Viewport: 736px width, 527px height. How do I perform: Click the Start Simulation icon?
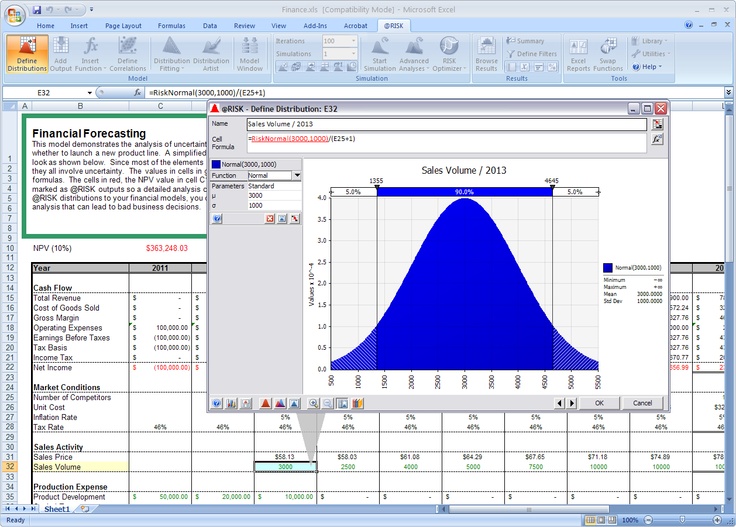[x=379, y=54]
